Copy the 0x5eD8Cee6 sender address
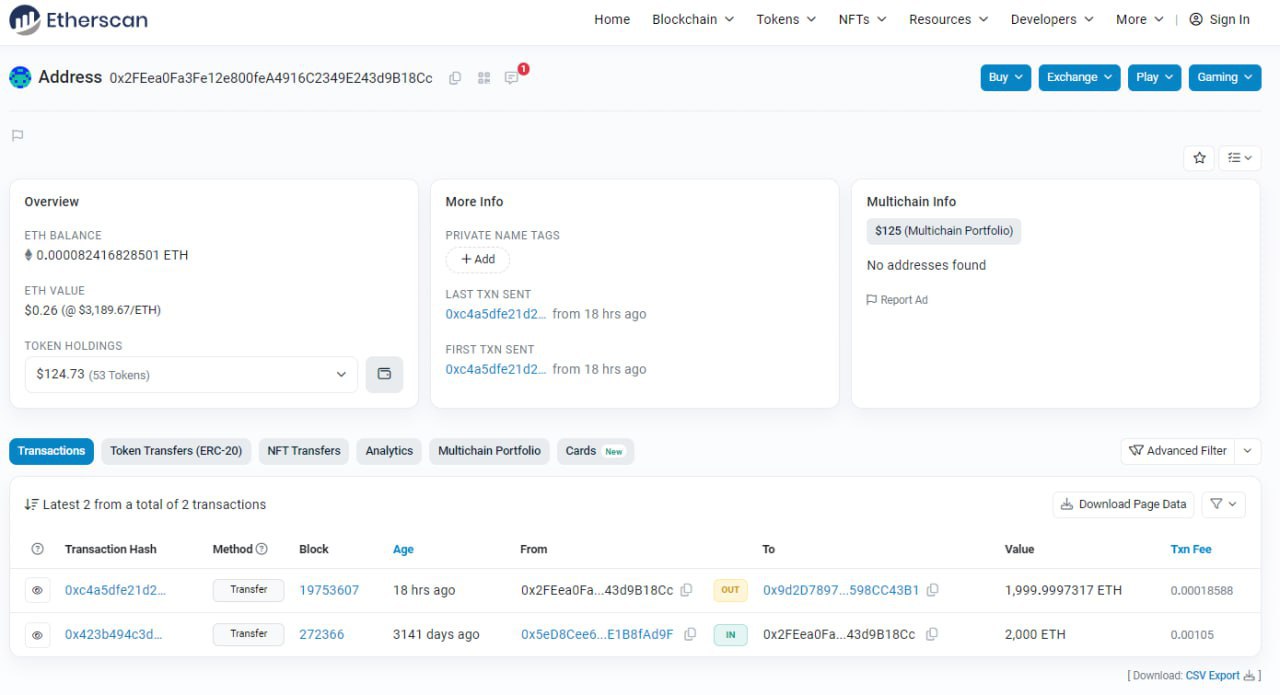The height and width of the screenshot is (695, 1280). [x=689, y=634]
